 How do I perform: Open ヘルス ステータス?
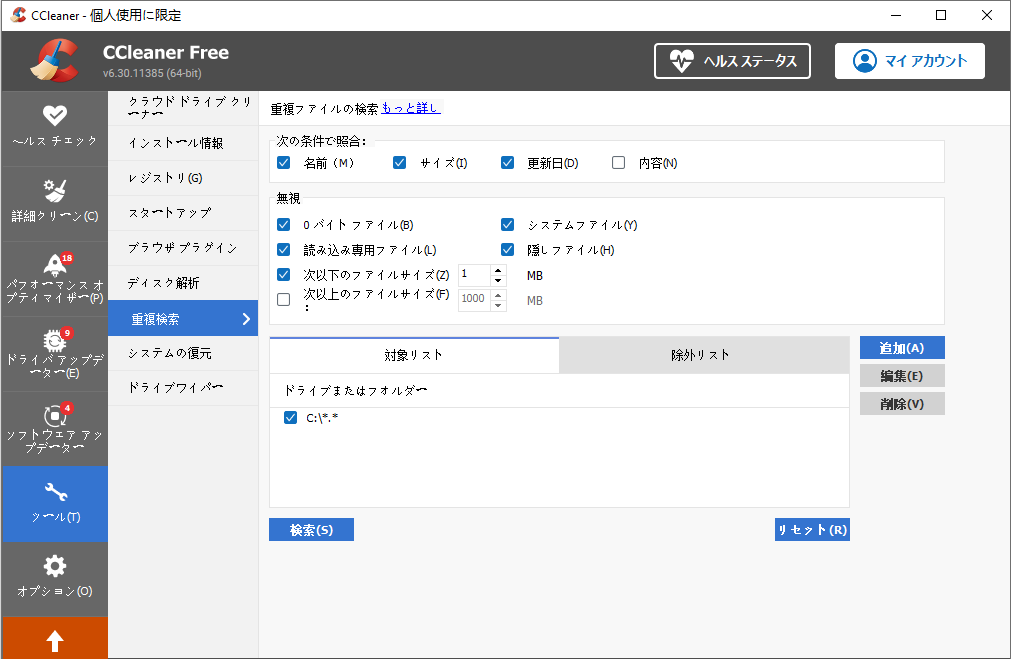(732, 61)
